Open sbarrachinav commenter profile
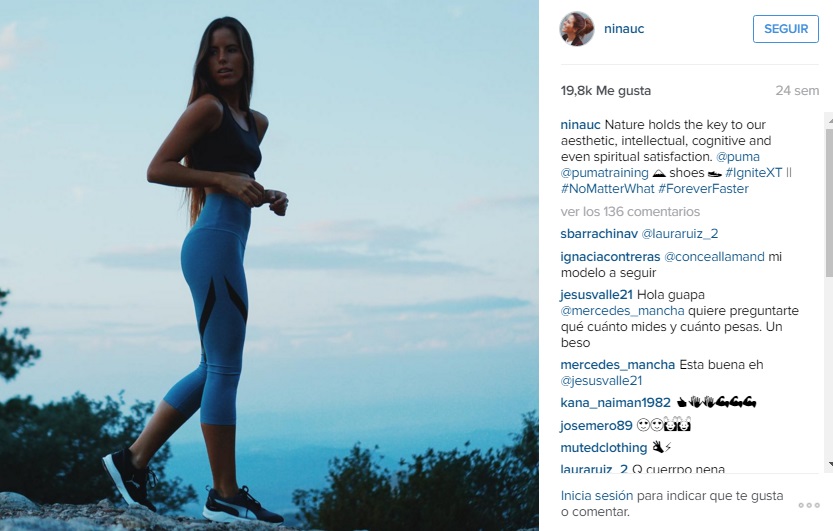 (599, 234)
